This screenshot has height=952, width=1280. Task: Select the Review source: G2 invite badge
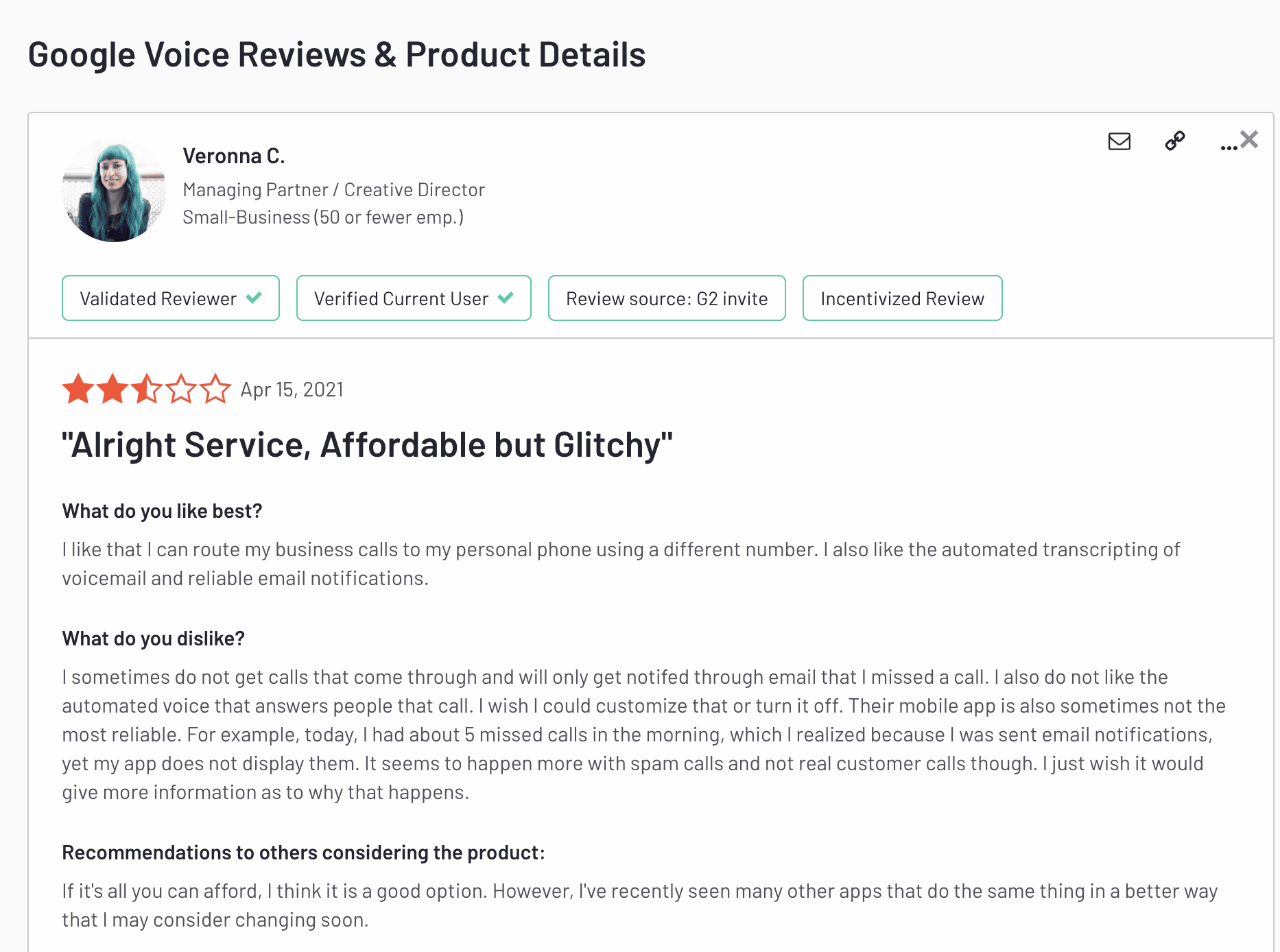[x=667, y=298]
